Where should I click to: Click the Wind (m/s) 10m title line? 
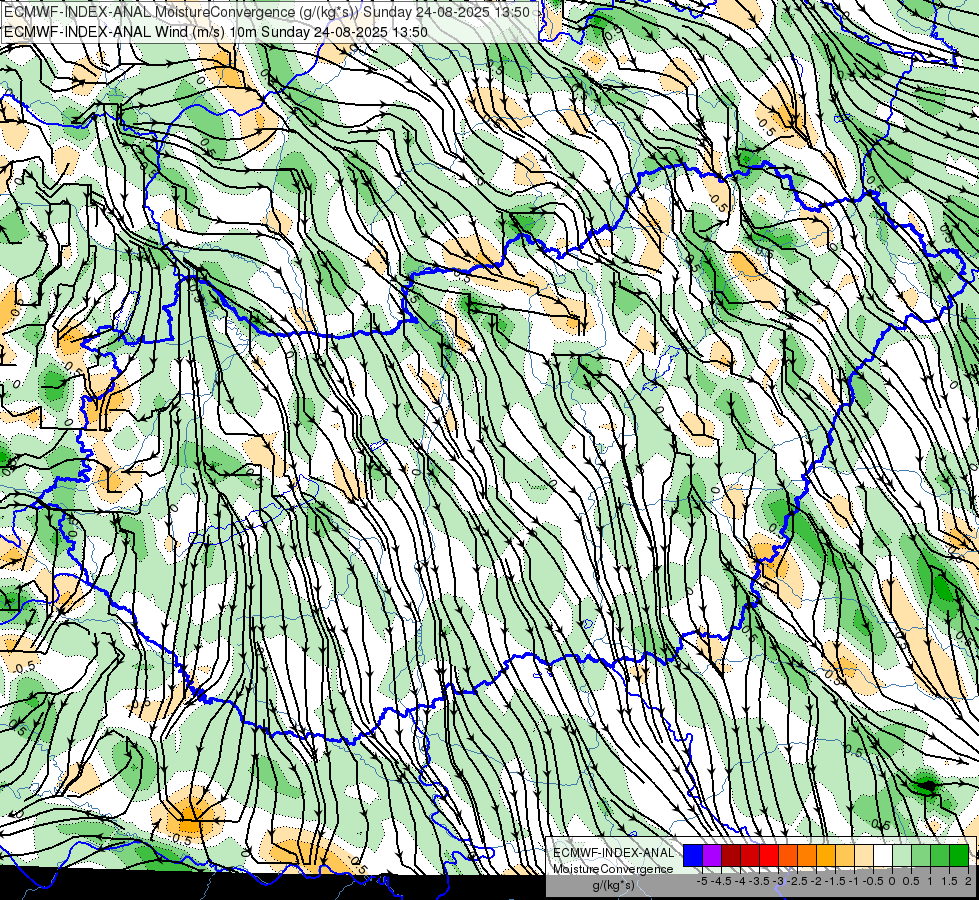216,31
